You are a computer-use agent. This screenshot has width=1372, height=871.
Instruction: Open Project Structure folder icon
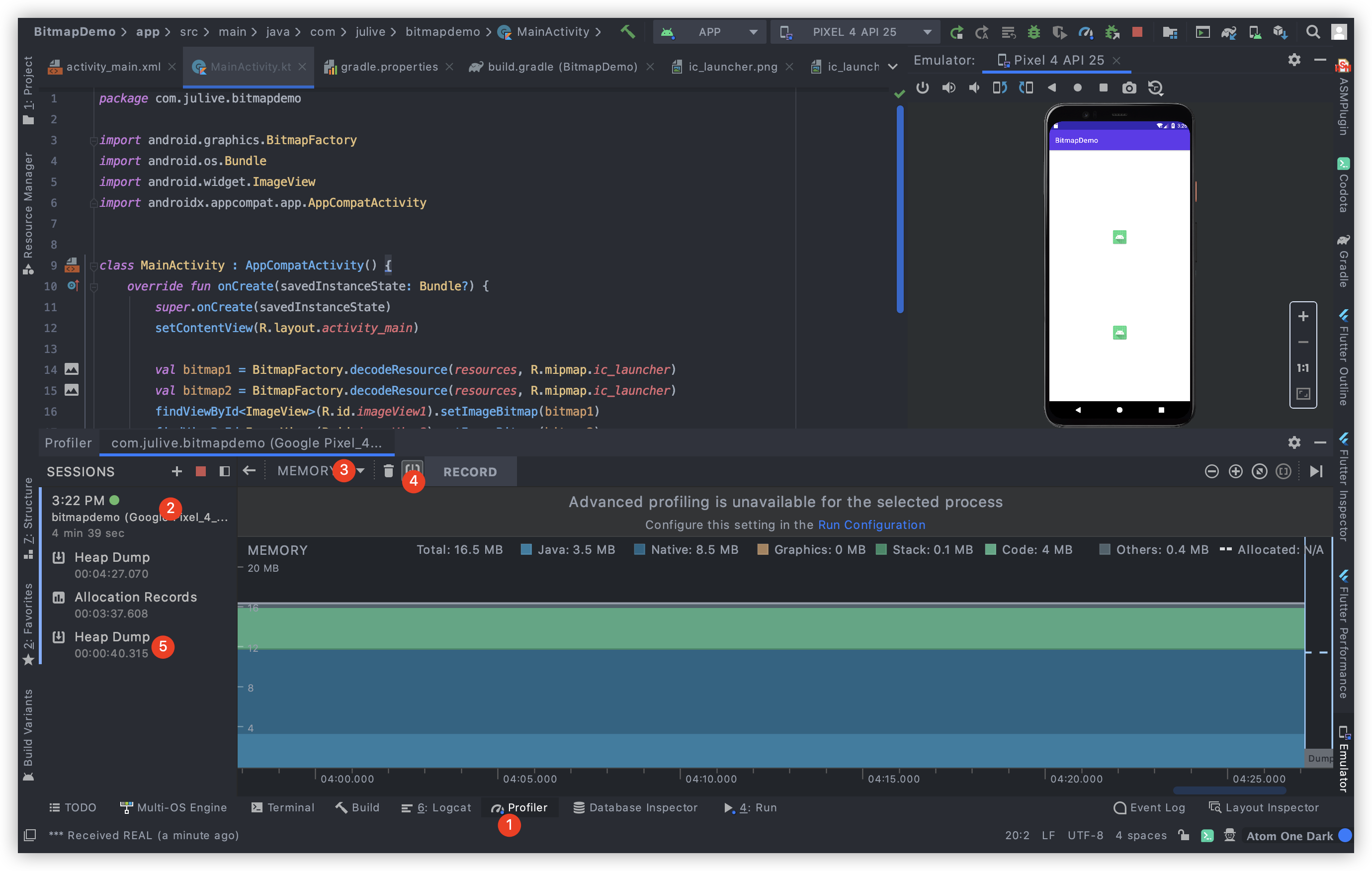click(x=1170, y=32)
